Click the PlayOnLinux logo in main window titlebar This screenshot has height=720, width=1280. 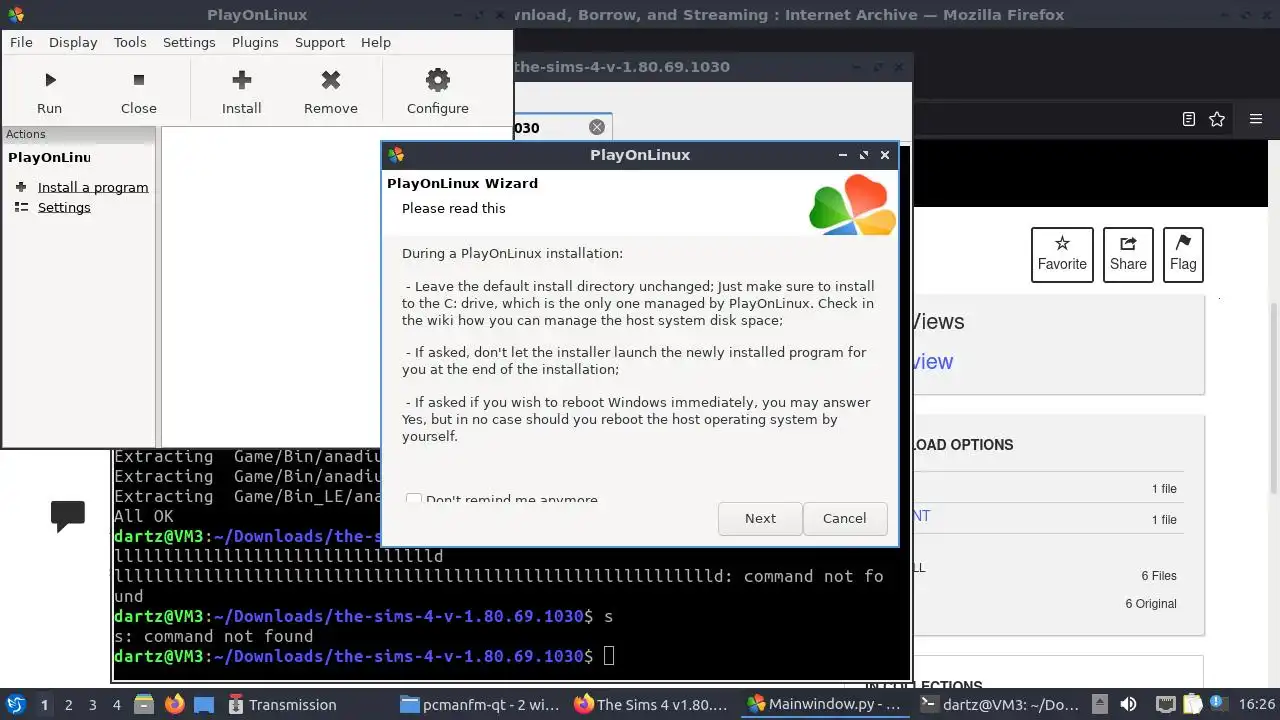tap(15, 14)
